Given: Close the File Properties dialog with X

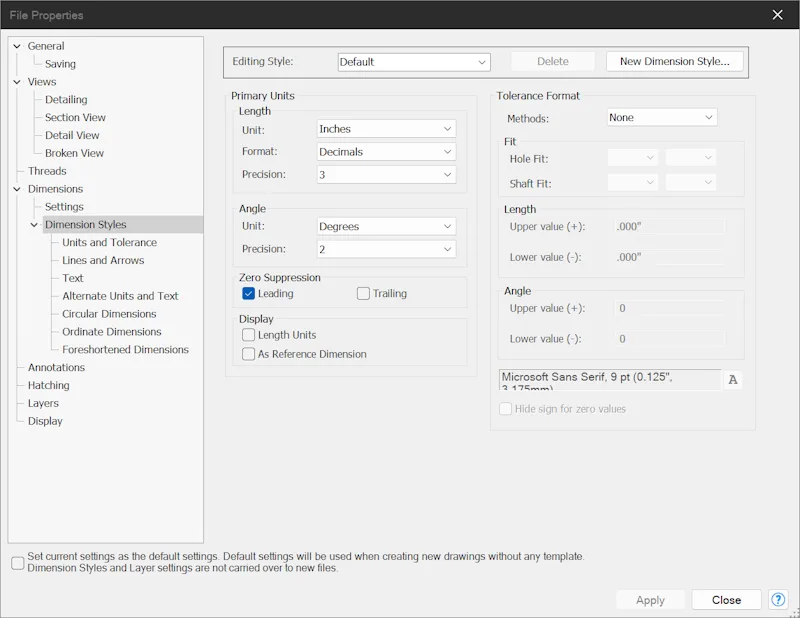Looking at the screenshot, I should tap(778, 15).
